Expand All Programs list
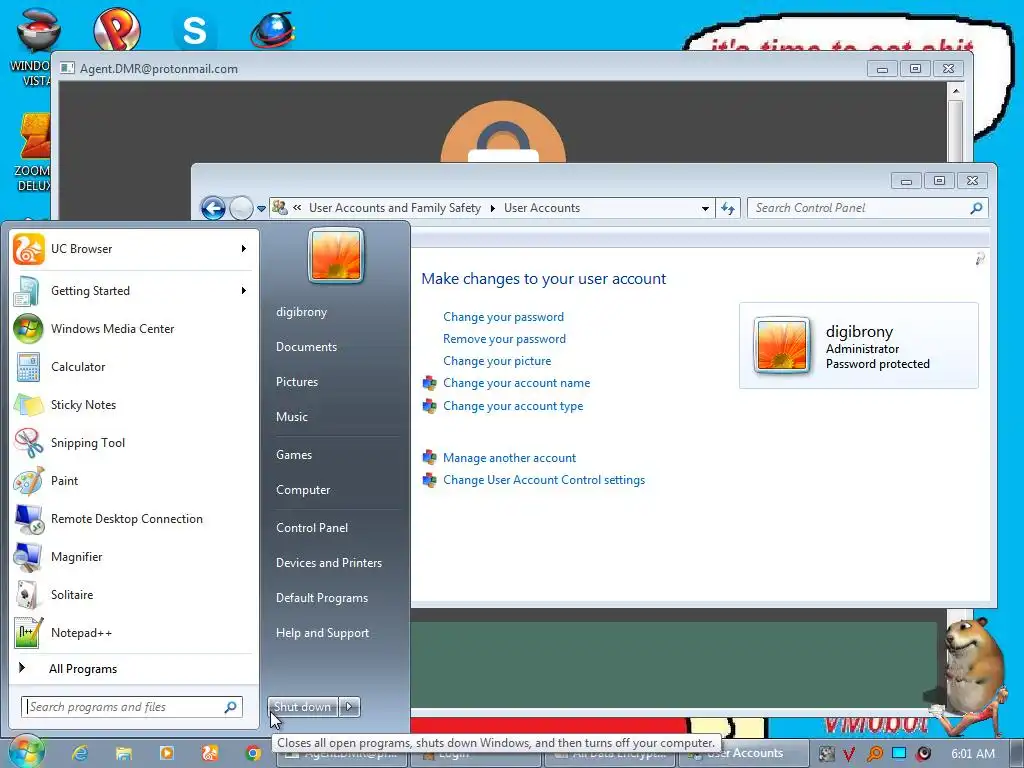Image resolution: width=1024 pixels, height=768 pixels. [x=133, y=669]
